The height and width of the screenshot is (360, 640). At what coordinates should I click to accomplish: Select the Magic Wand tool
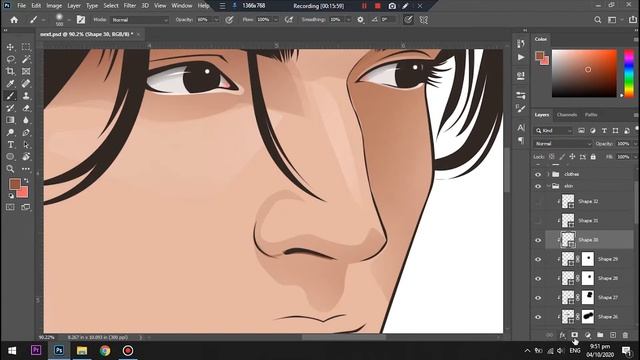point(26,60)
